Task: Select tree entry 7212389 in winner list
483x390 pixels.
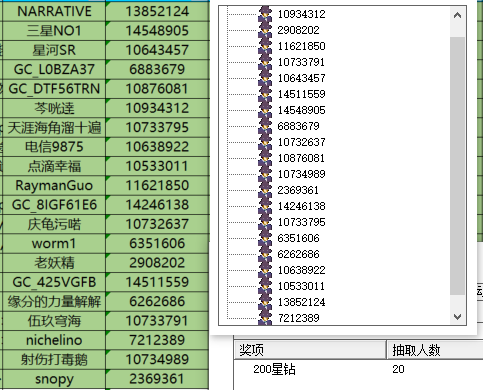Action: [x=298, y=318]
